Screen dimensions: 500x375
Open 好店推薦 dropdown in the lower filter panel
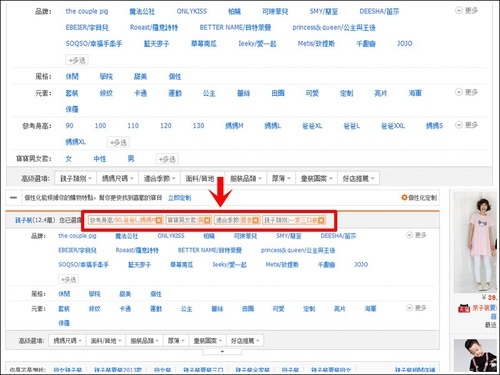pos(245,341)
